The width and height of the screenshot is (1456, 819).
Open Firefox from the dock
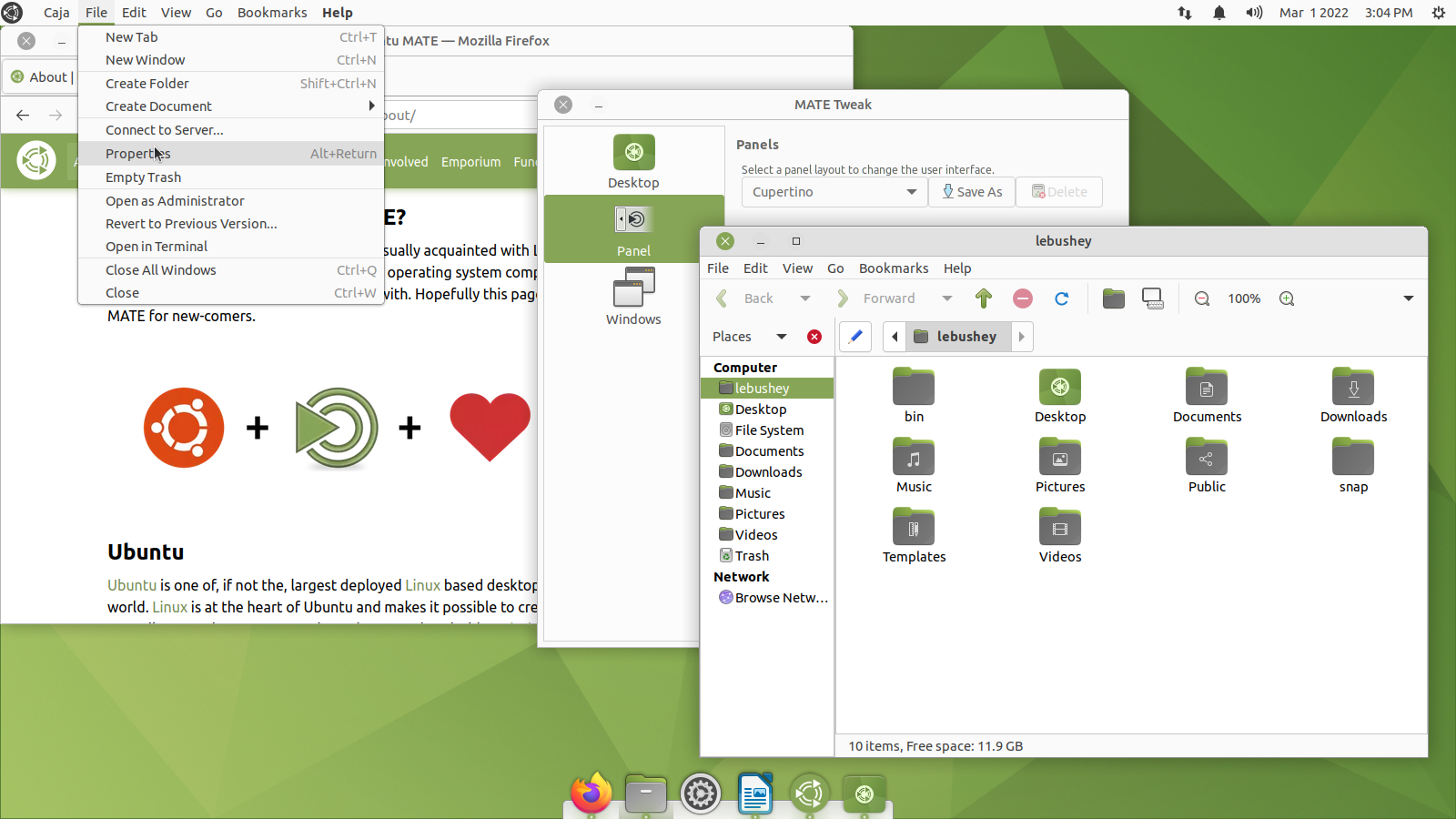[x=591, y=794]
